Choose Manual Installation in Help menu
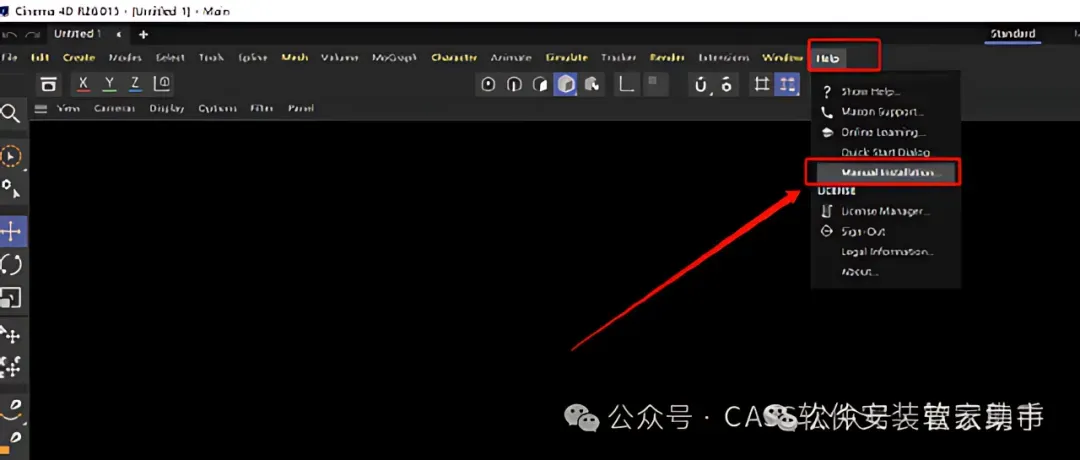This screenshot has width=1080, height=460. tap(886, 172)
